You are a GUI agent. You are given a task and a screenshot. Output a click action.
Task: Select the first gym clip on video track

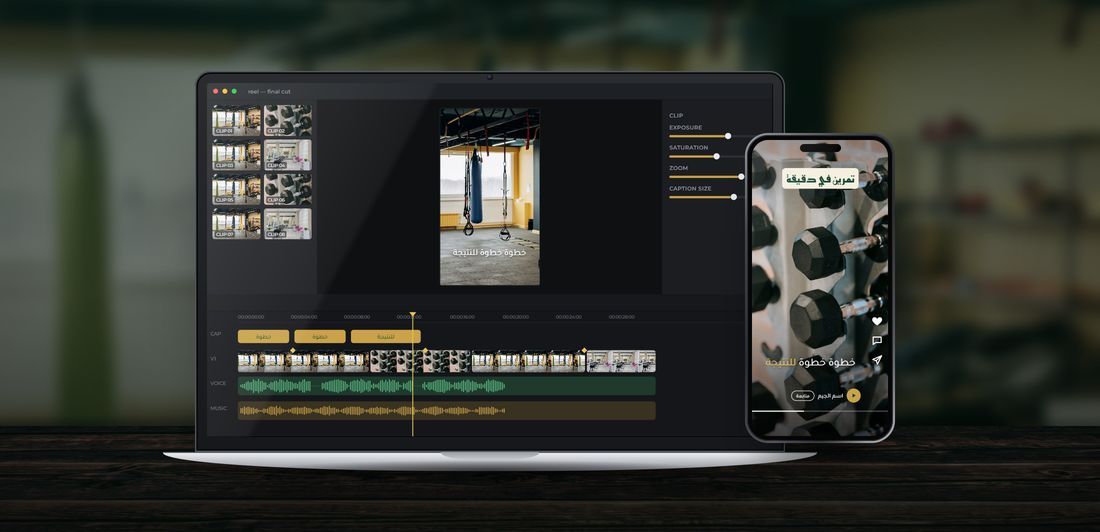(x=303, y=361)
